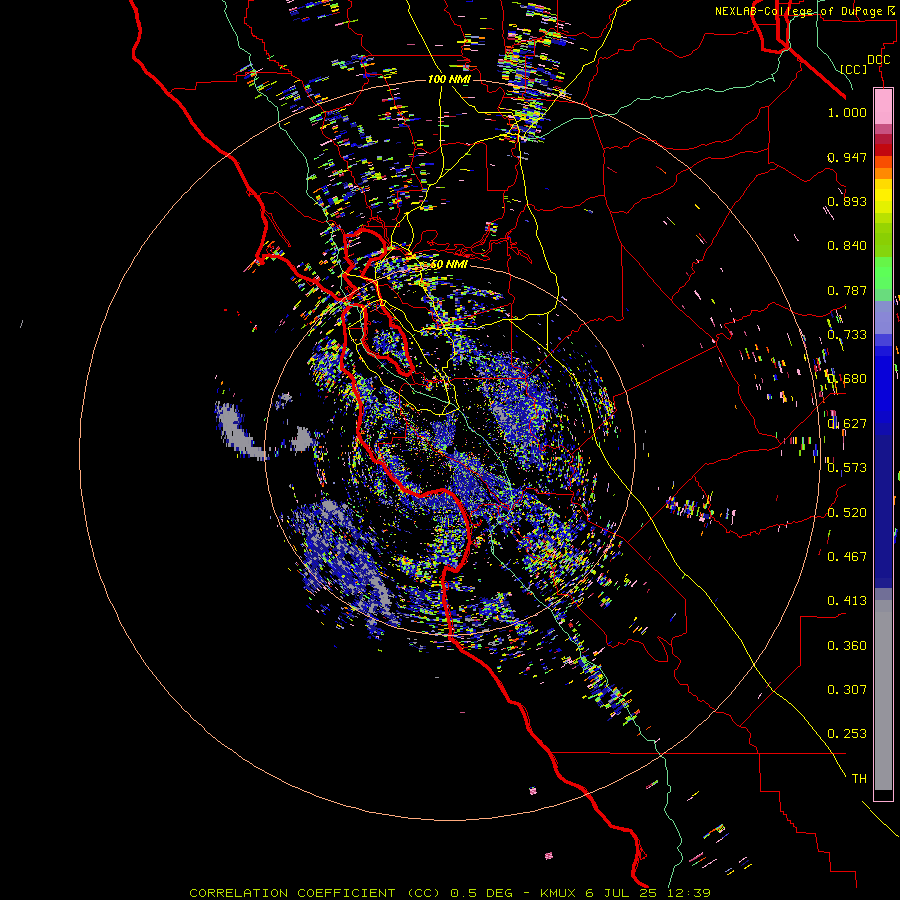Select the 0.733 legend value
The image size is (900, 900).
[847, 335]
